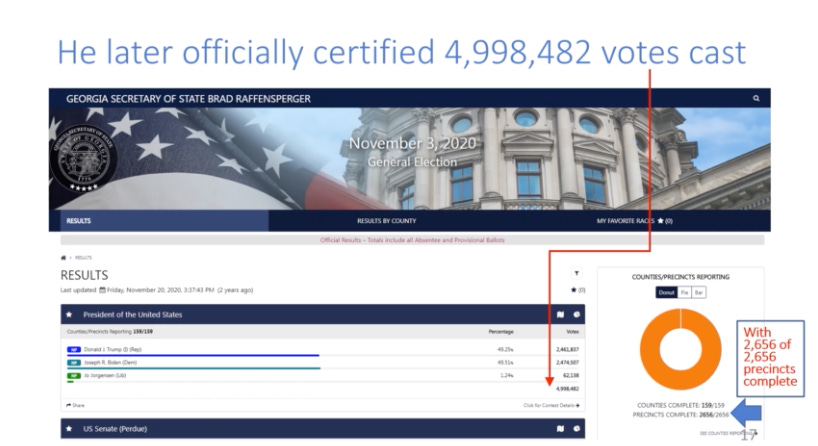Viewport: 818px width, 446px height.
Task: Open the chart icon for US Senate (Perdue)
Action: click(576, 429)
